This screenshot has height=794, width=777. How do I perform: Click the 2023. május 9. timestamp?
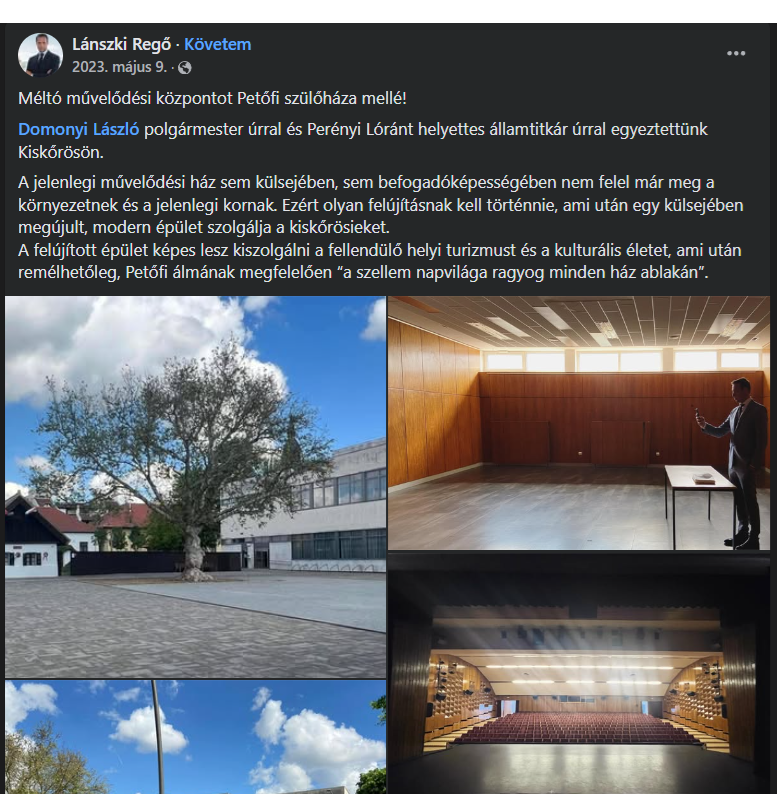(120, 67)
